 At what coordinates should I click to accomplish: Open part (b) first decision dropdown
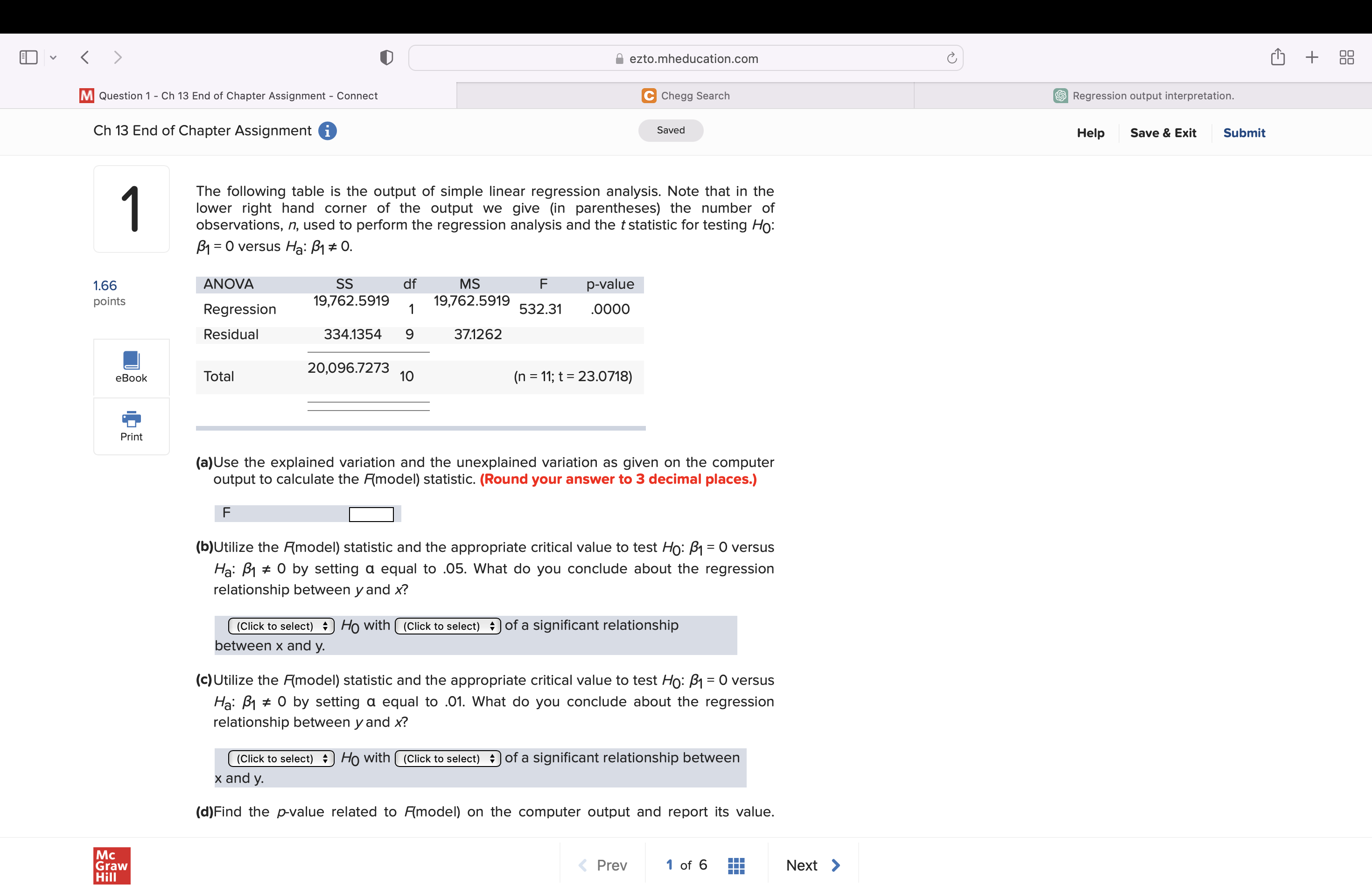click(281, 626)
